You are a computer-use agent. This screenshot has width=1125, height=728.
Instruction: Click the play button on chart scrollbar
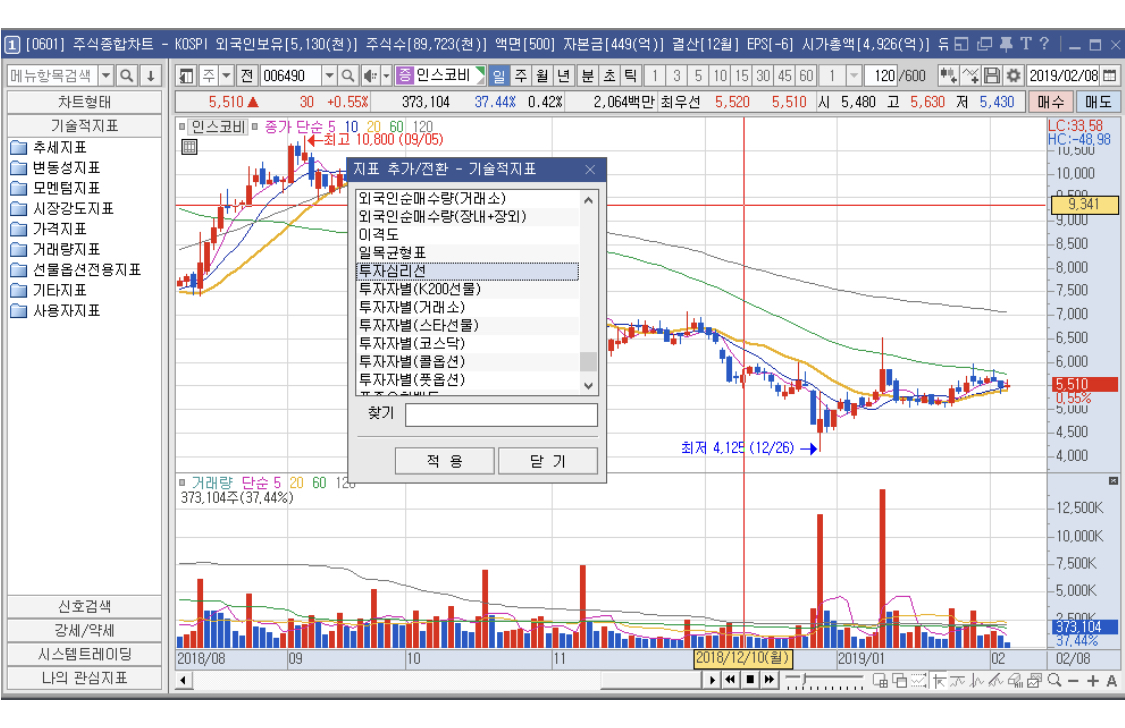(x=712, y=679)
